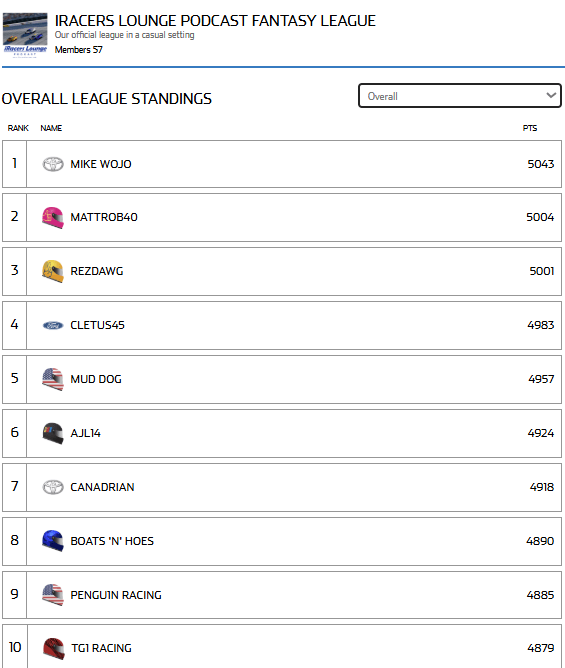
Task: Click the Ford logo next to CLETUS45
Action: pyautogui.click(x=53, y=325)
